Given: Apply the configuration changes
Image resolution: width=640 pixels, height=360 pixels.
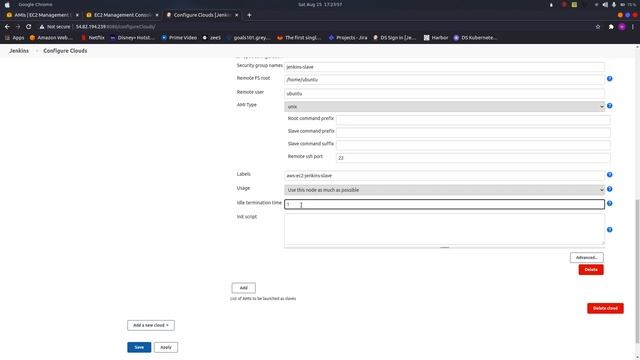Looking at the screenshot, I should (x=166, y=347).
